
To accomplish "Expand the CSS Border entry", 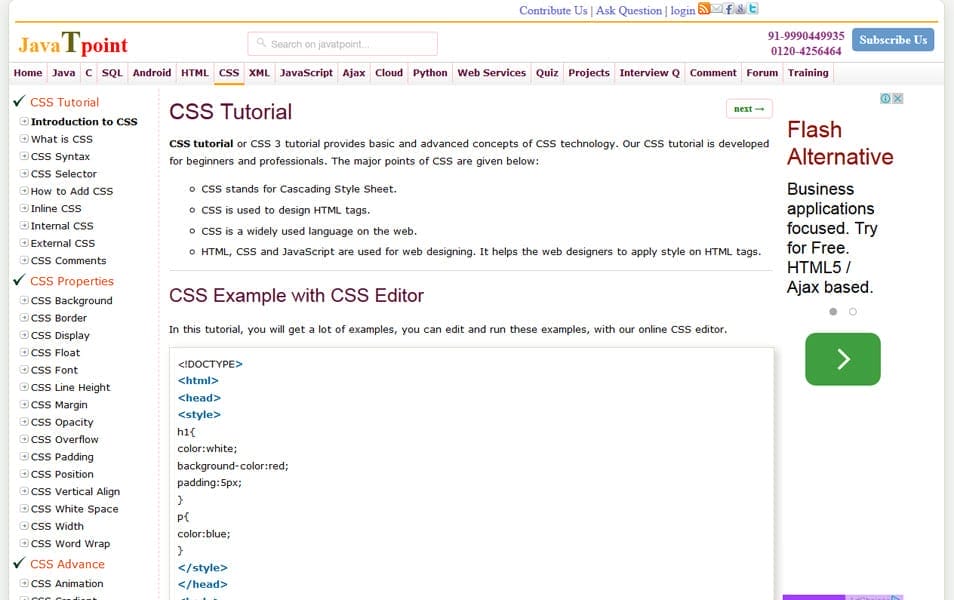I will pyautogui.click(x=25, y=317).
